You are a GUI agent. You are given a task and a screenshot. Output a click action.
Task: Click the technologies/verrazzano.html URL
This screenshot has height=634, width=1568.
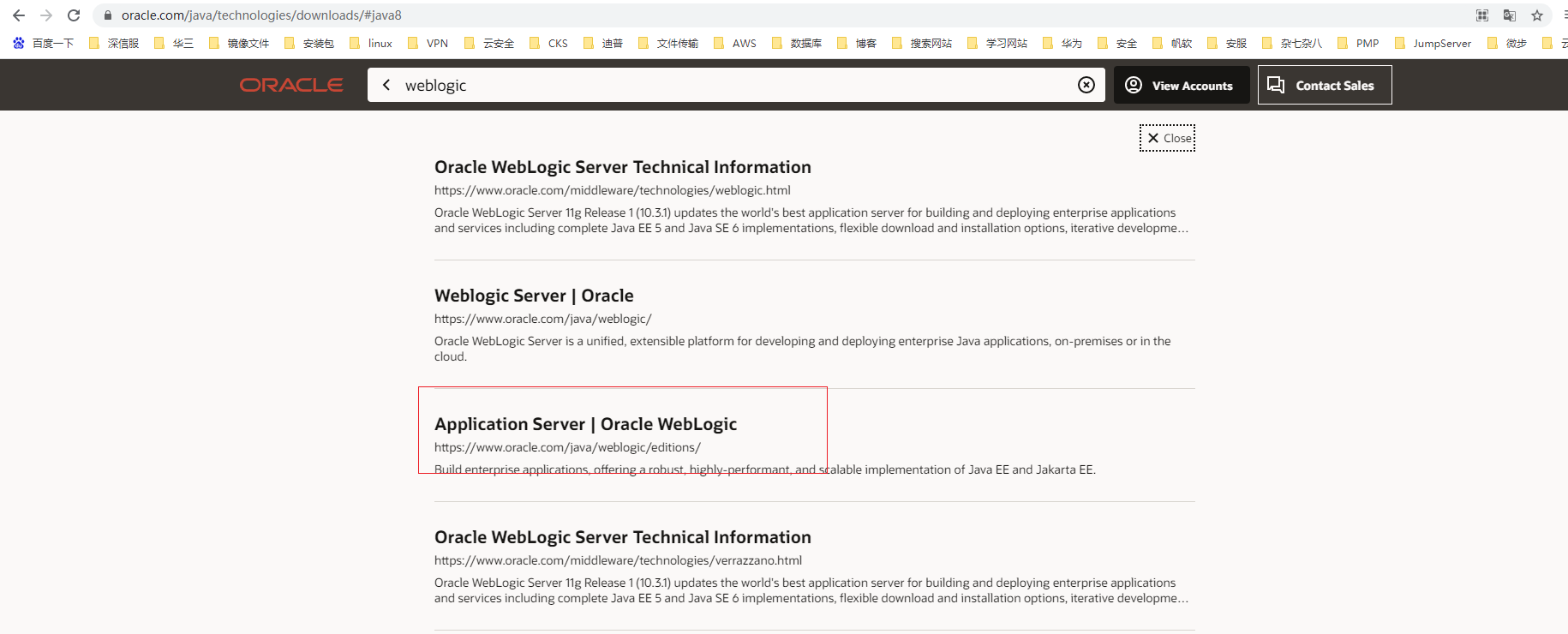click(x=618, y=560)
